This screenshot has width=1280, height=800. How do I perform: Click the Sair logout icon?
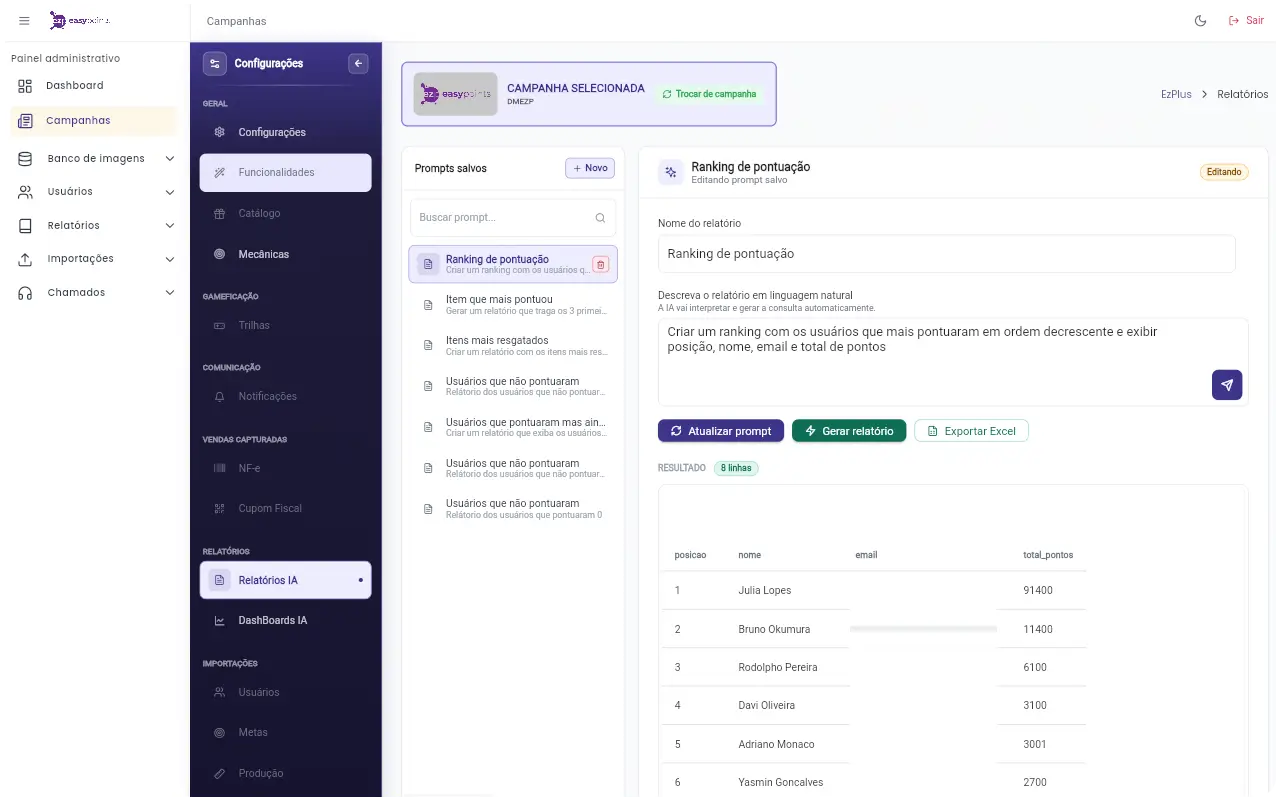(1232, 20)
